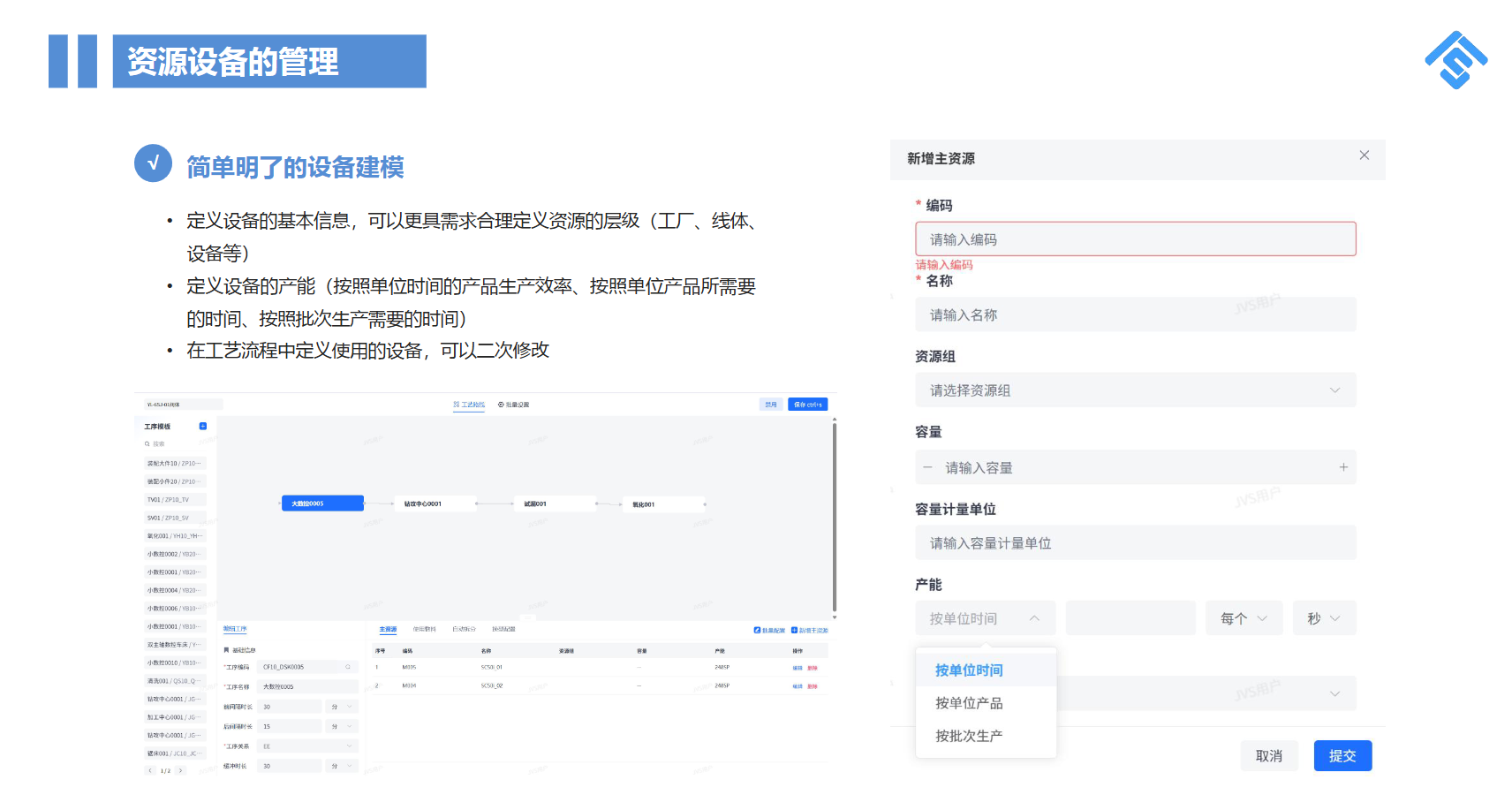
Task: Expand the 资源组 dropdown
Action: click(x=1136, y=390)
